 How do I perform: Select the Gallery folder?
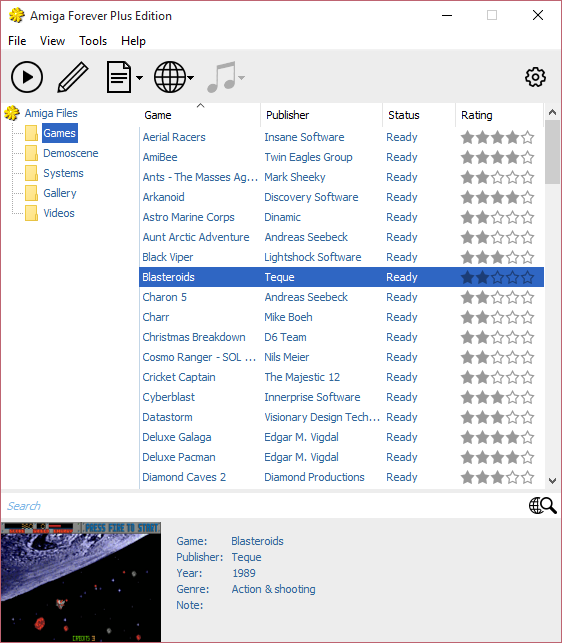coord(60,193)
